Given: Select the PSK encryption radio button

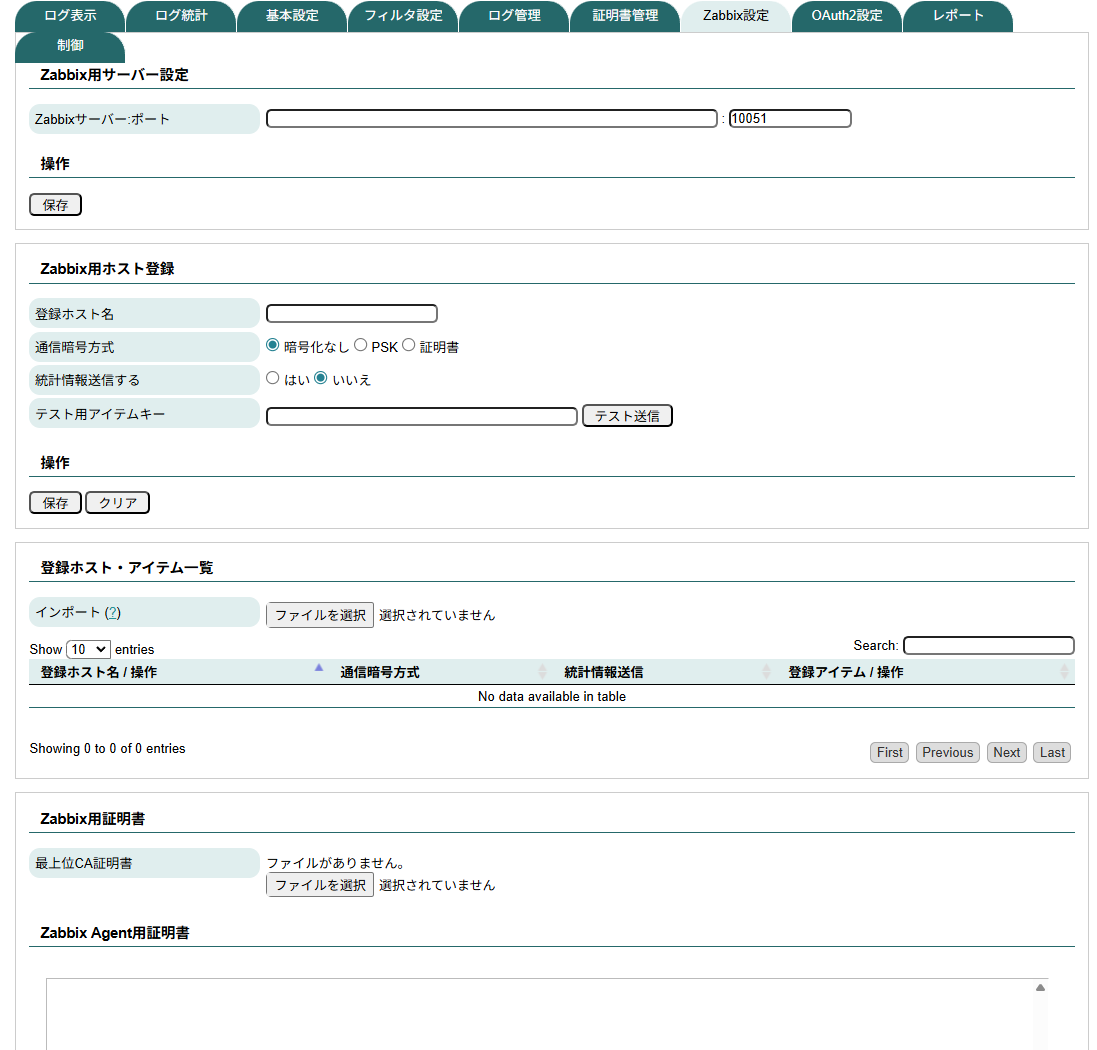Looking at the screenshot, I should point(360,345).
